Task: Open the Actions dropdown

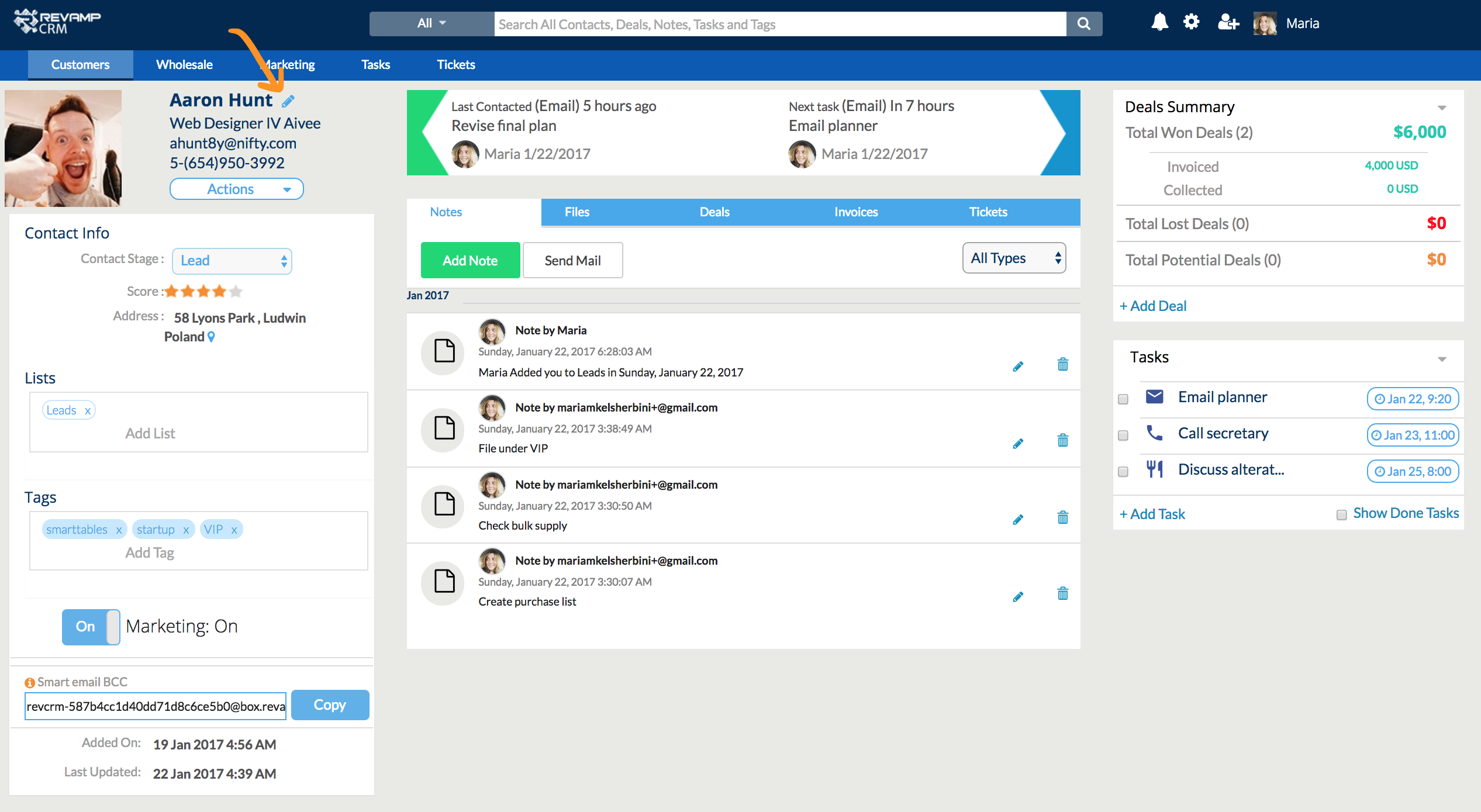Action: click(236, 189)
